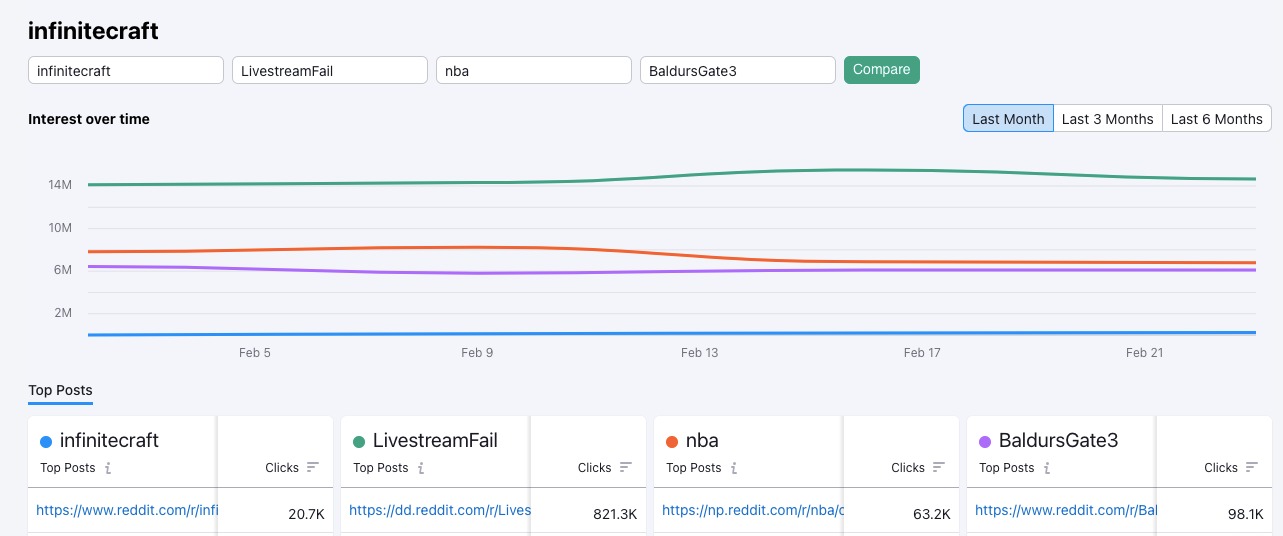Click the blue infinitecraft color dot
1283x536 pixels.
point(46,441)
